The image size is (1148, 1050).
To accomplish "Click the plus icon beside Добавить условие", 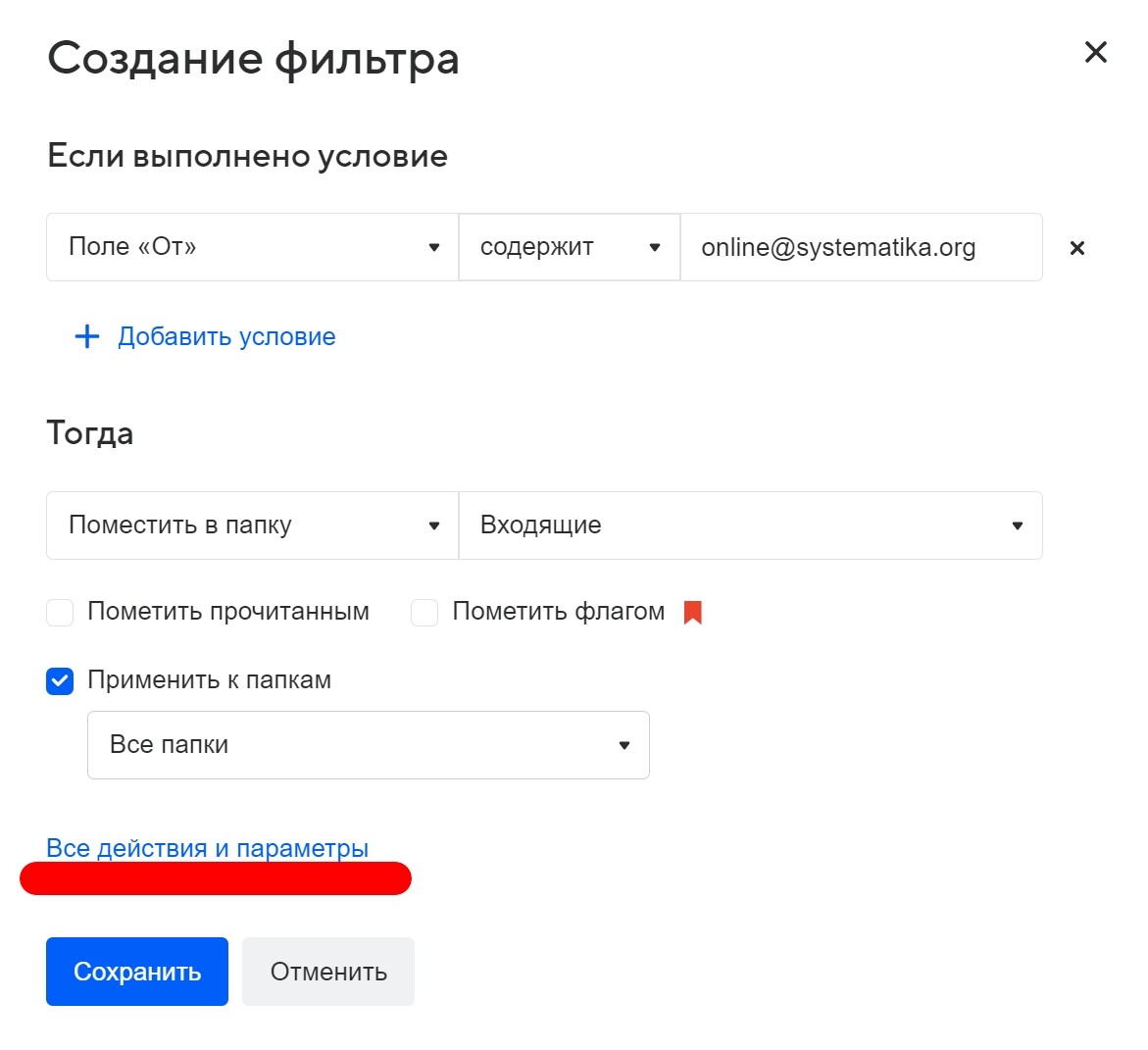I will click(87, 337).
